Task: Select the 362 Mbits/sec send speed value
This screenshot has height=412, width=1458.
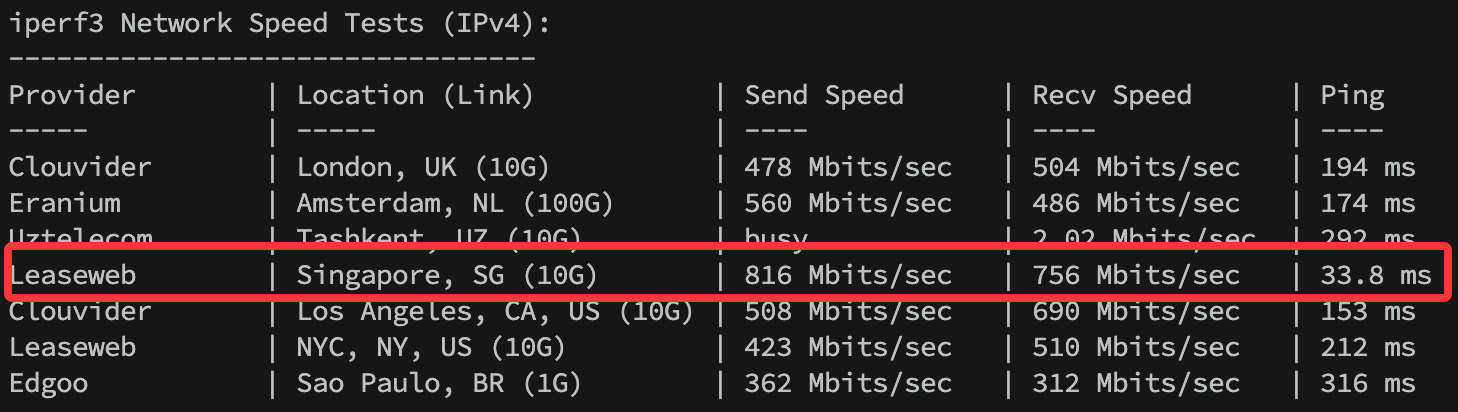Action: (x=848, y=383)
